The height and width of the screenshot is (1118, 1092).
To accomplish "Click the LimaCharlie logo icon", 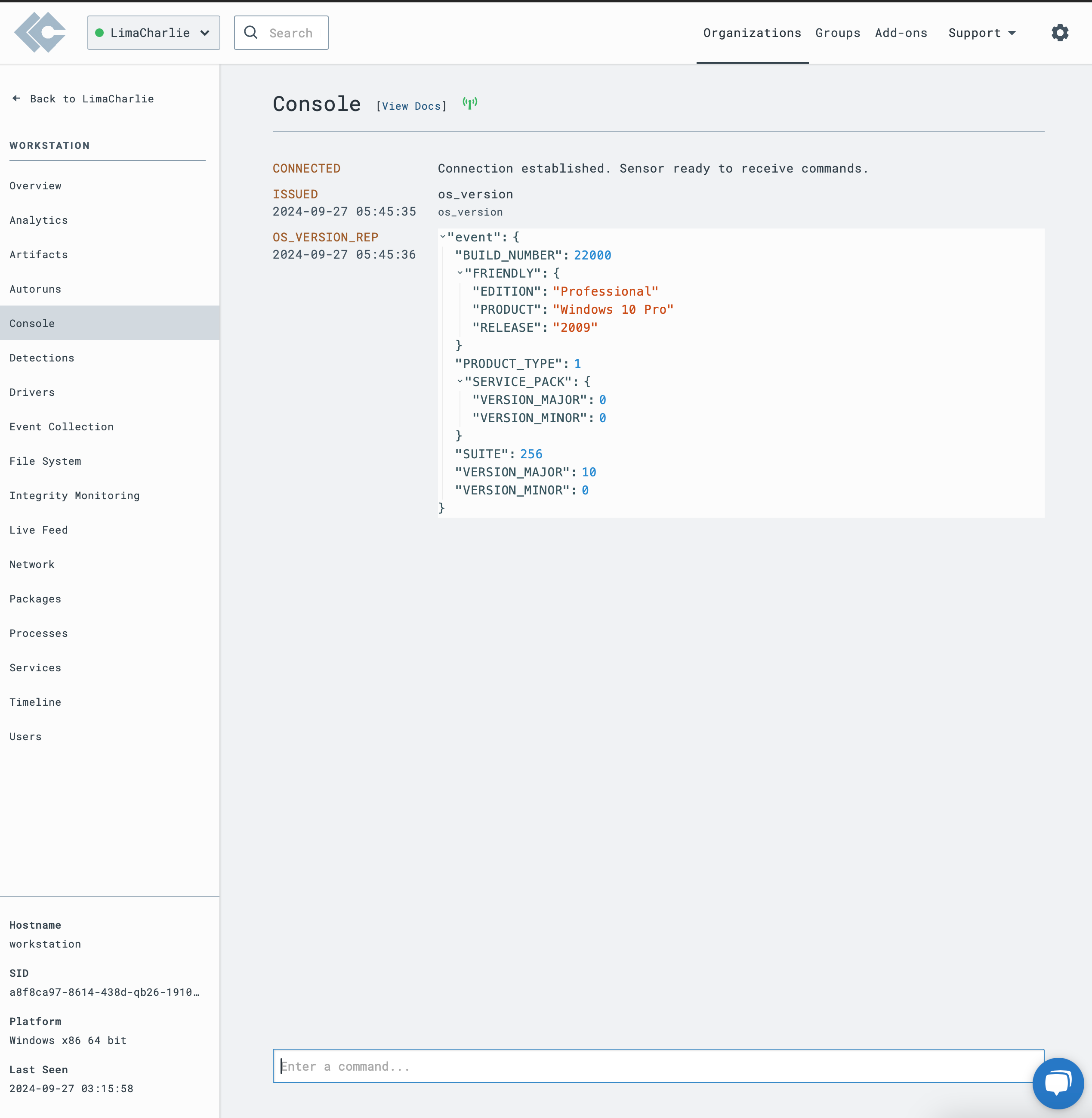I will [x=40, y=32].
